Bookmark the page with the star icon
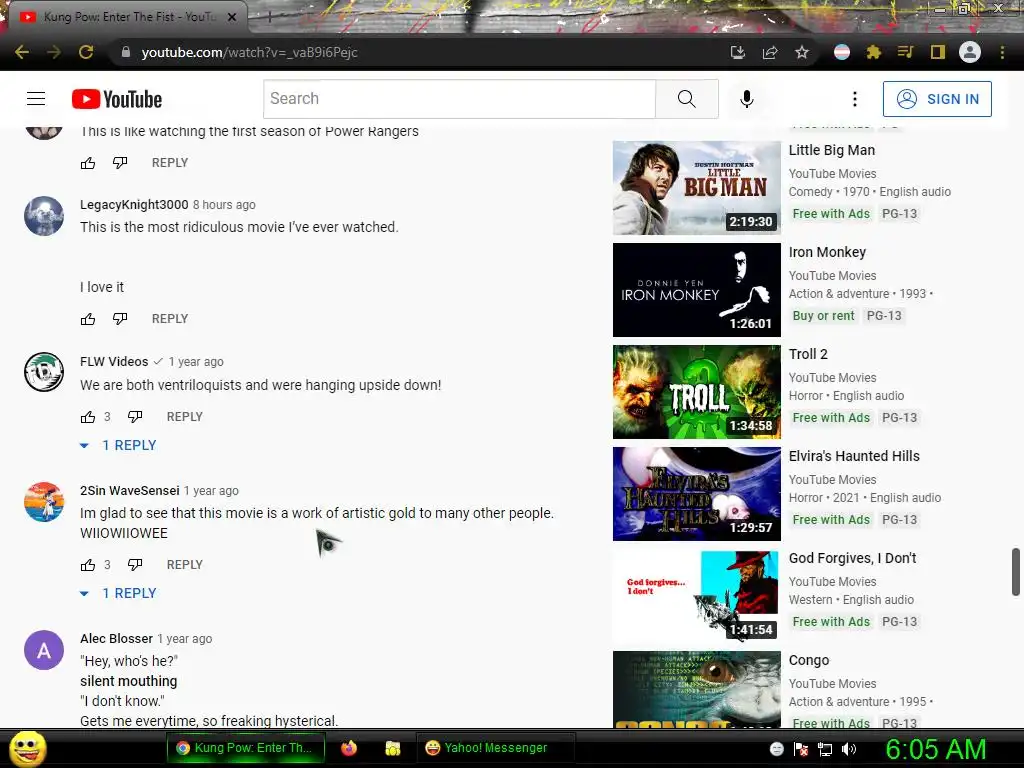1024x768 pixels. 802,52
